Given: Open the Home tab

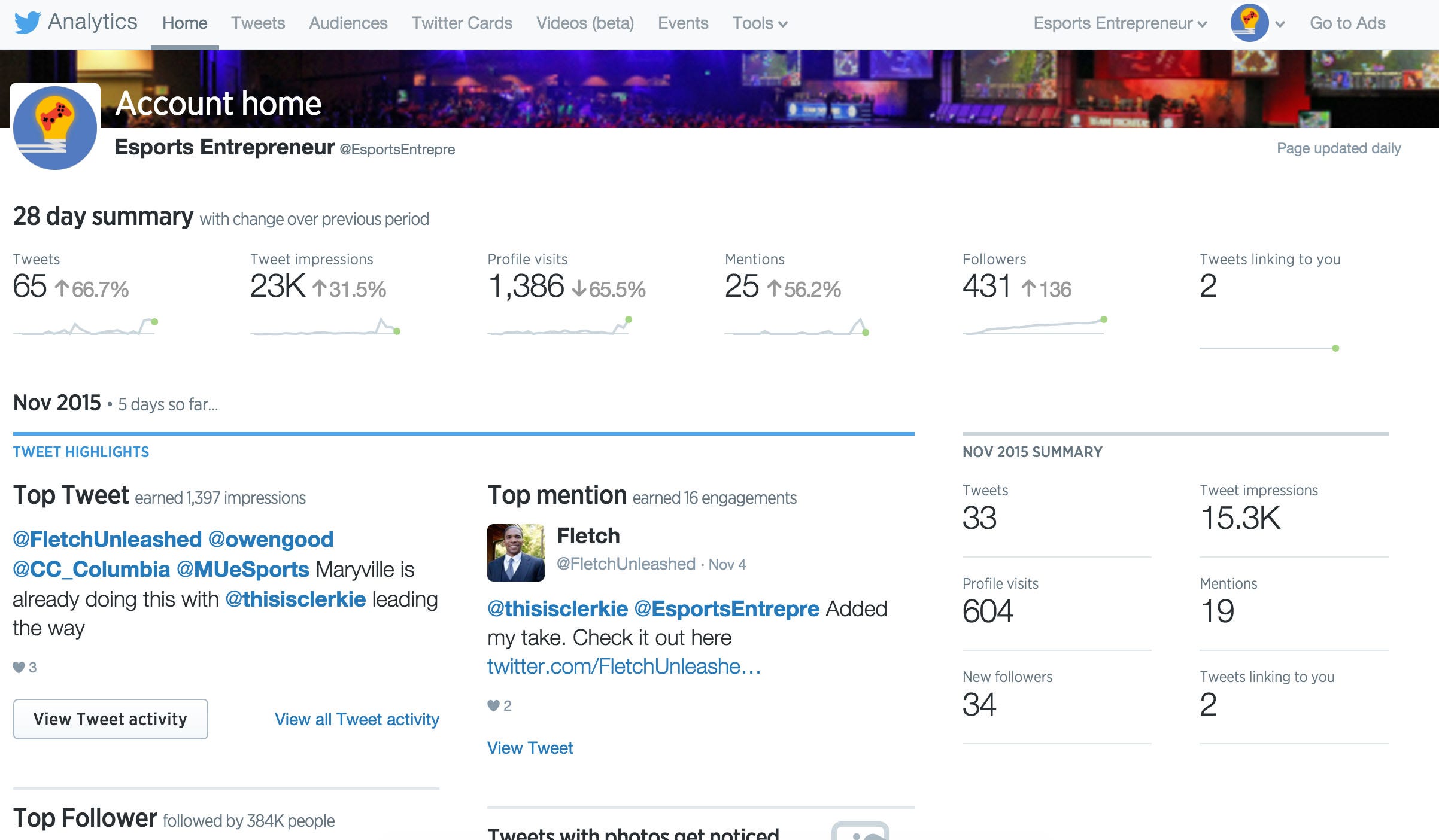Looking at the screenshot, I should [184, 23].
